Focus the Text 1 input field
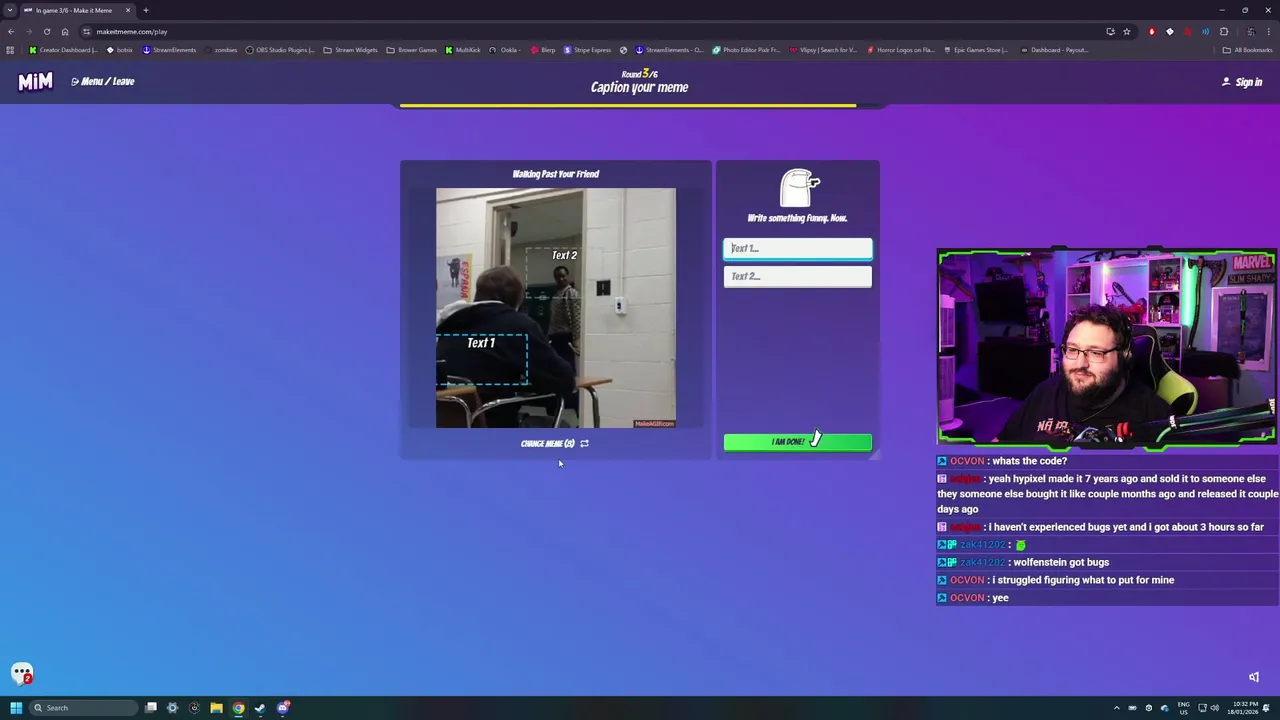This screenshot has height=720, width=1280. tap(798, 249)
